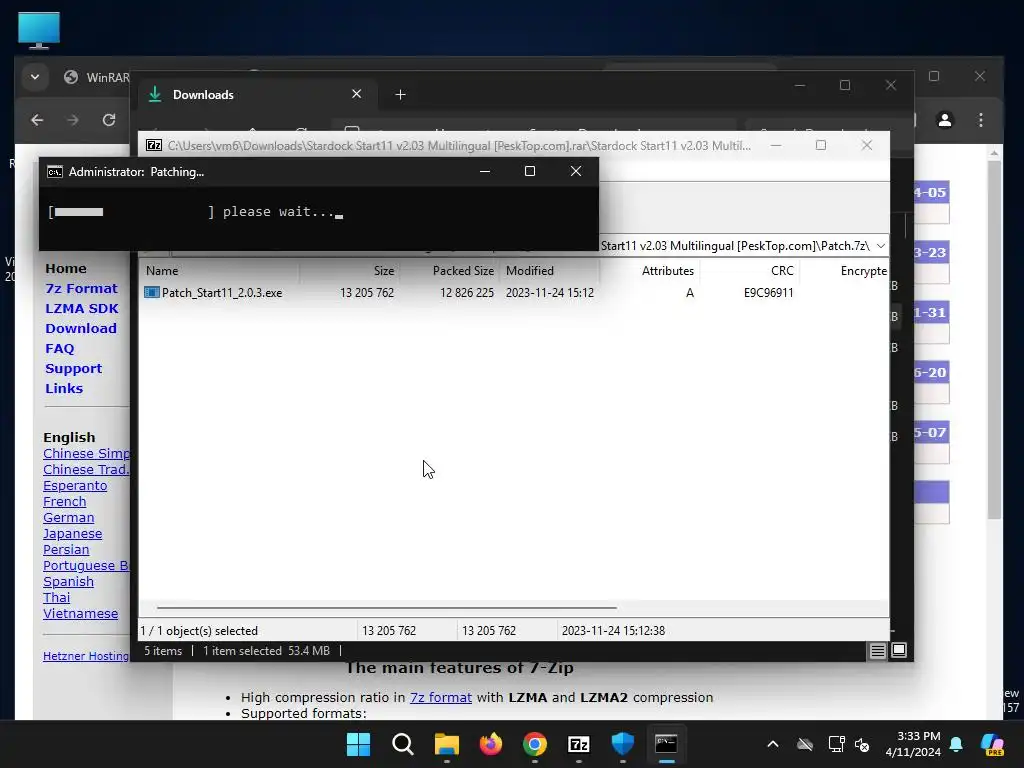
Task: Open the volume muted tray icon
Action: tap(862, 744)
